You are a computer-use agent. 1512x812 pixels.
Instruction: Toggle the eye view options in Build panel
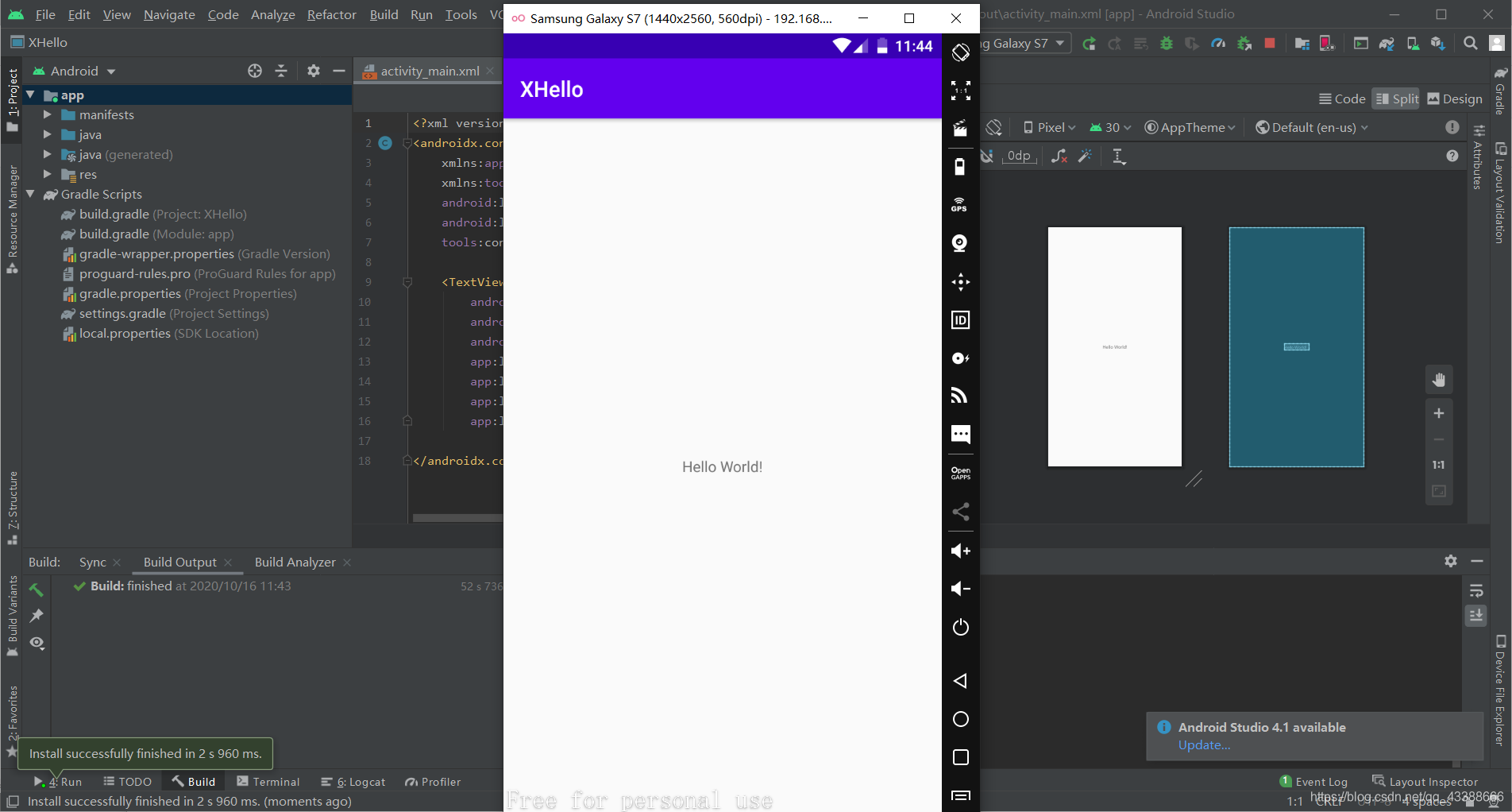(37, 643)
